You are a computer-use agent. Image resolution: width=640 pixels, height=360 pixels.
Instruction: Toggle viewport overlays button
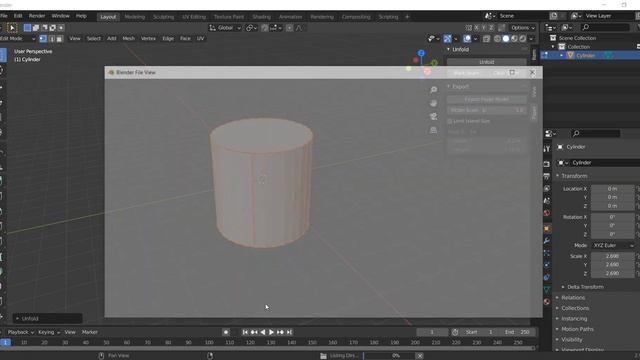click(x=467, y=39)
